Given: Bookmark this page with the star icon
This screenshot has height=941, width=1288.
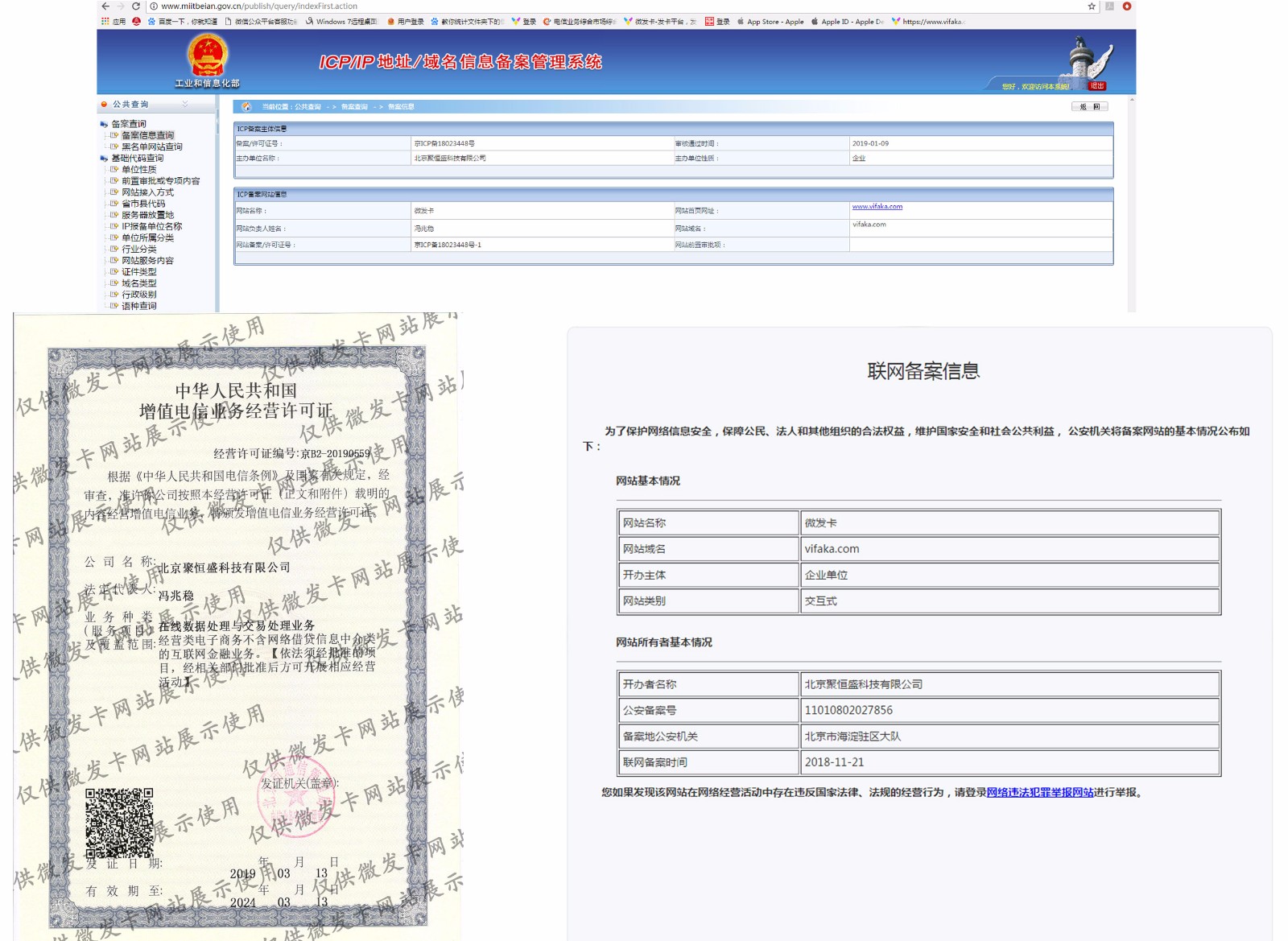Looking at the screenshot, I should tap(1092, 6).
